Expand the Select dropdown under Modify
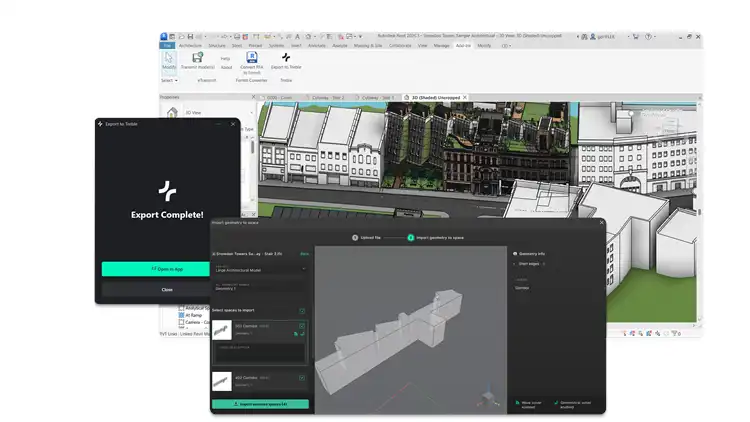Image resolution: width=750 pixels, height=422 pixels. 169,79
